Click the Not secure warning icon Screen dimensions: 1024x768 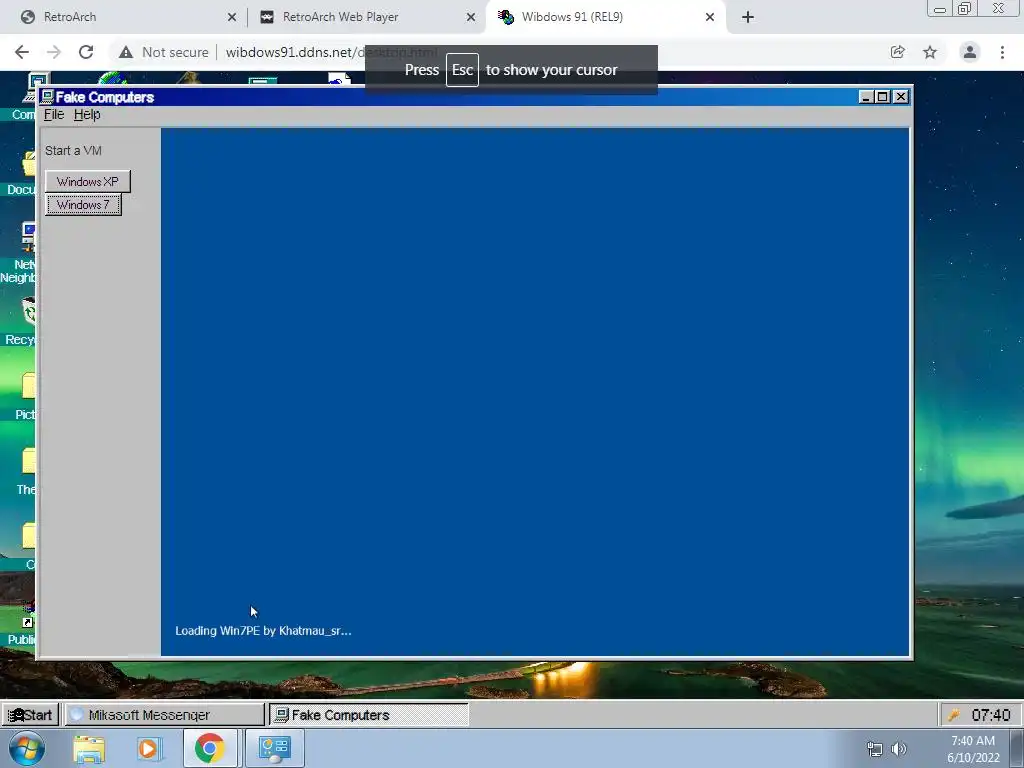click(126, 52)
